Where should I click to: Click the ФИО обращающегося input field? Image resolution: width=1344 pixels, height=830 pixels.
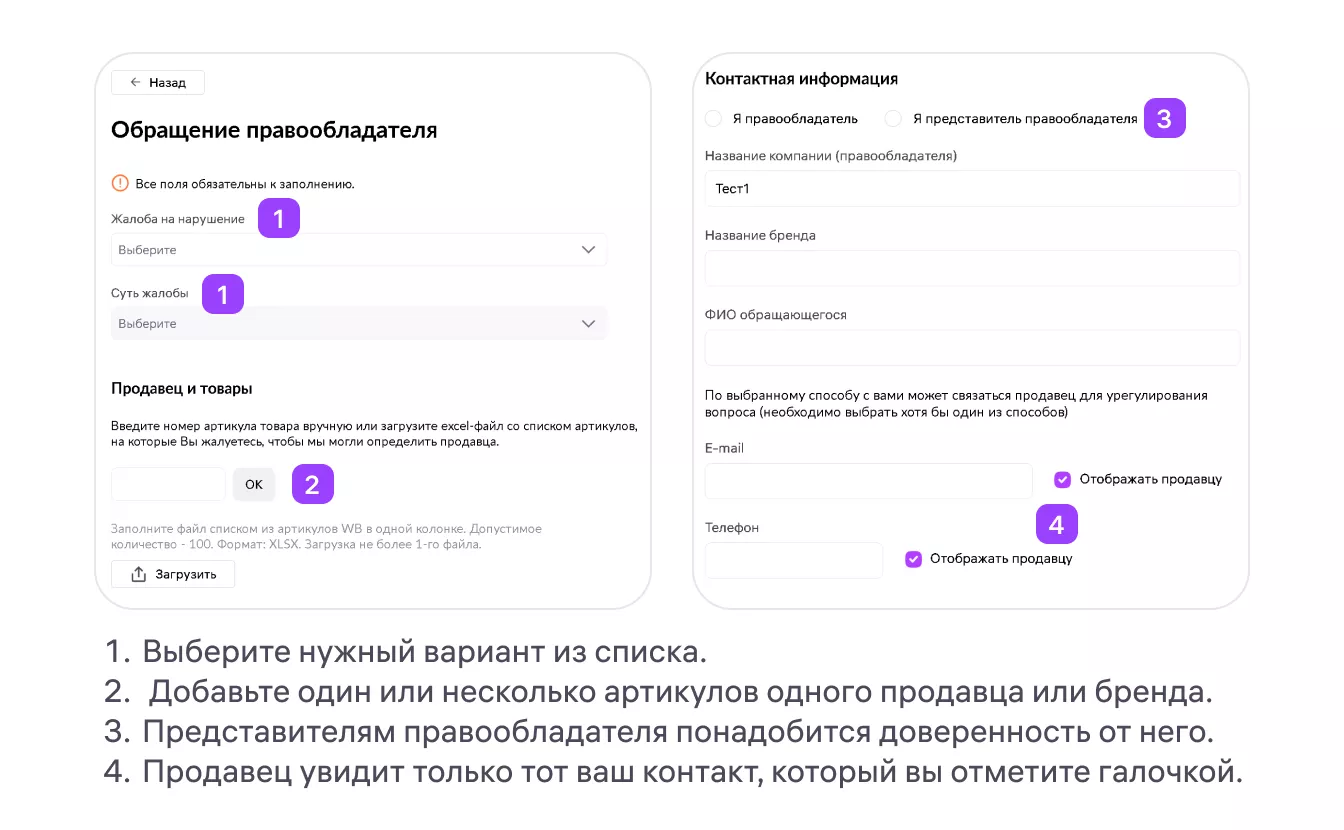pos(971,347)
